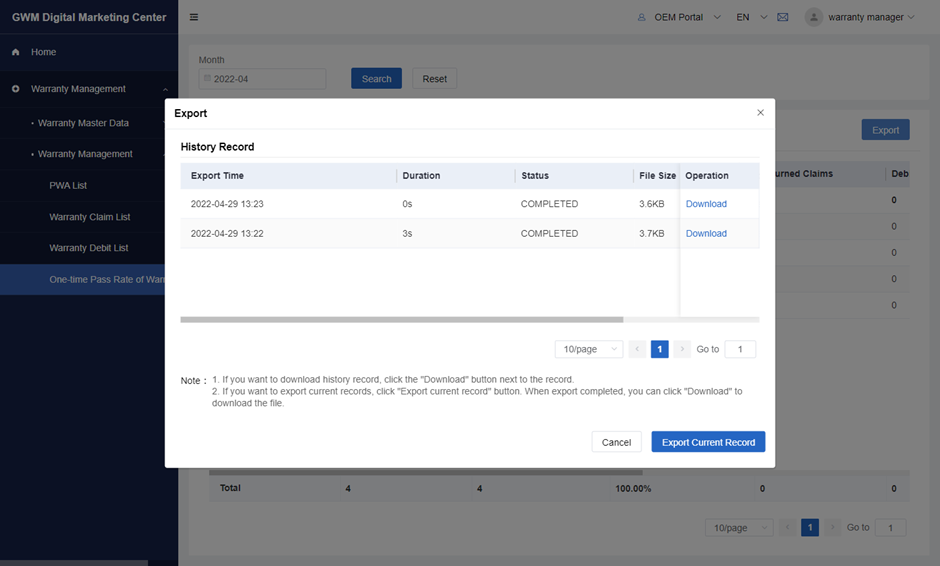Open the EN language dropdown
Screen dimensions: 940x566
(764, 17)
